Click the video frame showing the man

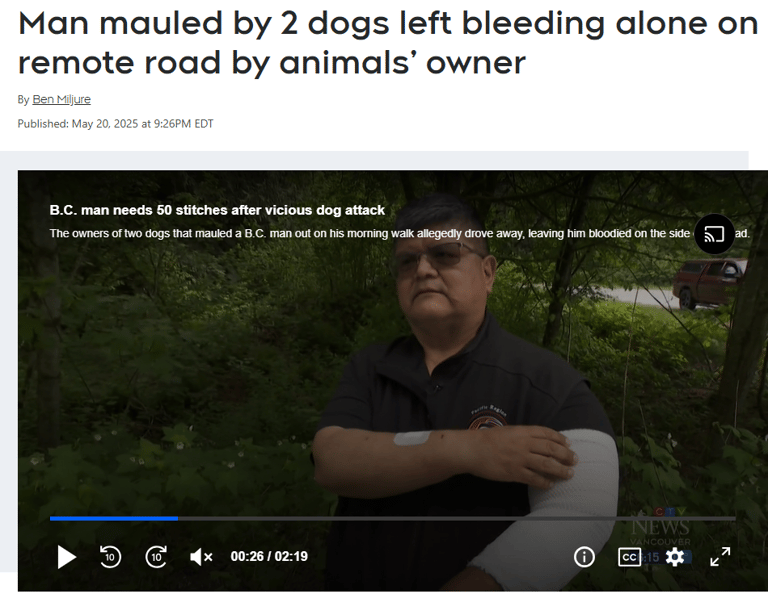tap(392, 367)
